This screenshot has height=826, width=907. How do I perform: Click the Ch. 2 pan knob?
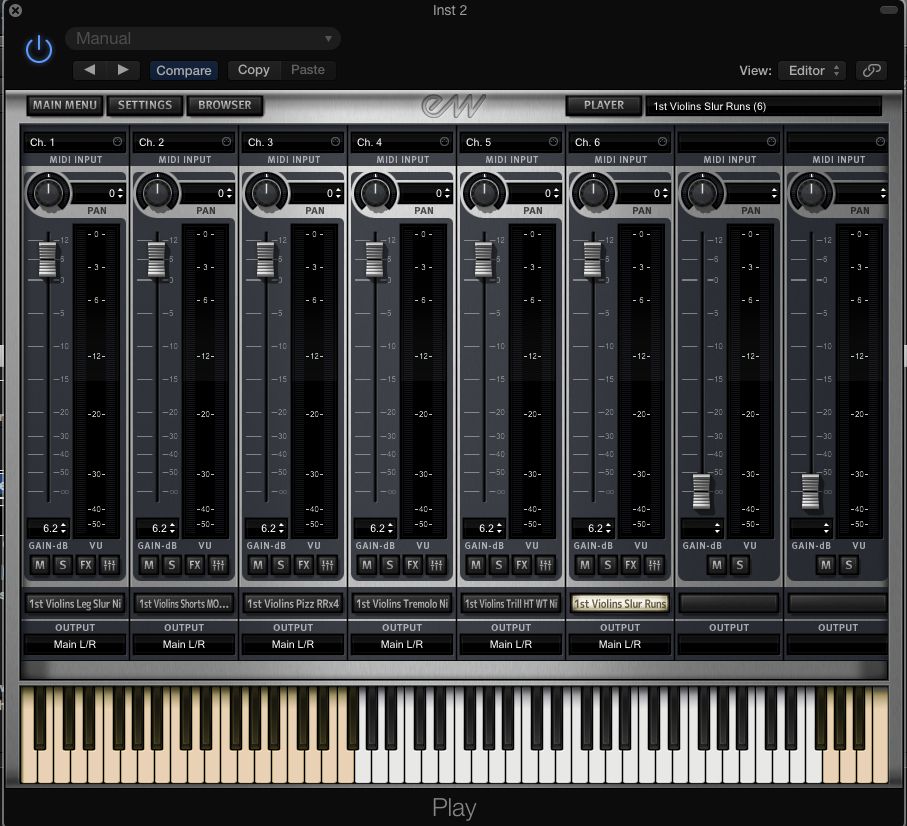coord(157,193)
